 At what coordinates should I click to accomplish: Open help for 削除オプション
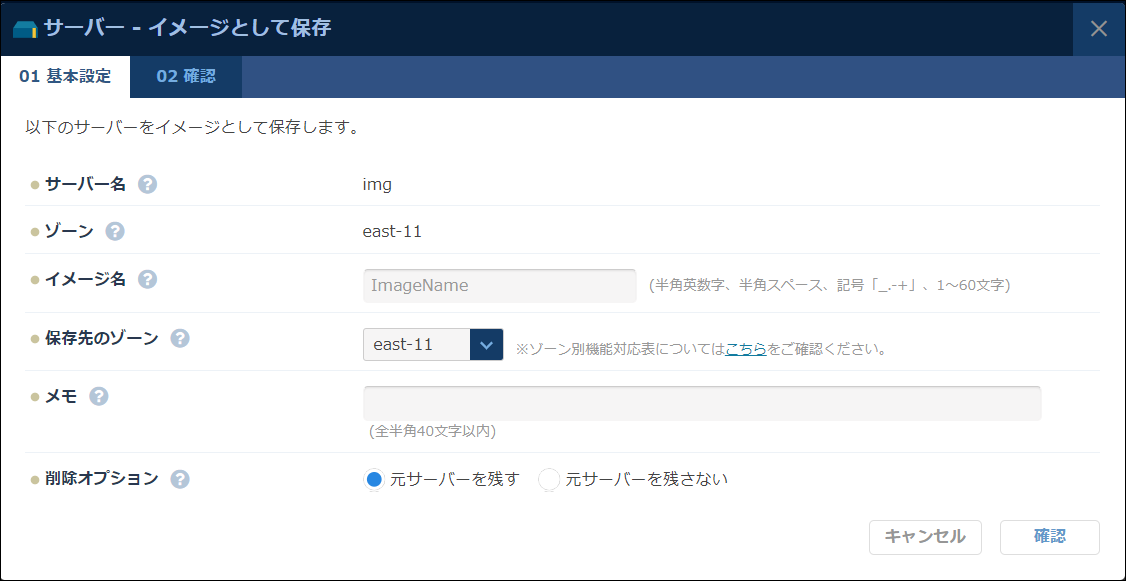pyautogui.click(x=180, y=479)
